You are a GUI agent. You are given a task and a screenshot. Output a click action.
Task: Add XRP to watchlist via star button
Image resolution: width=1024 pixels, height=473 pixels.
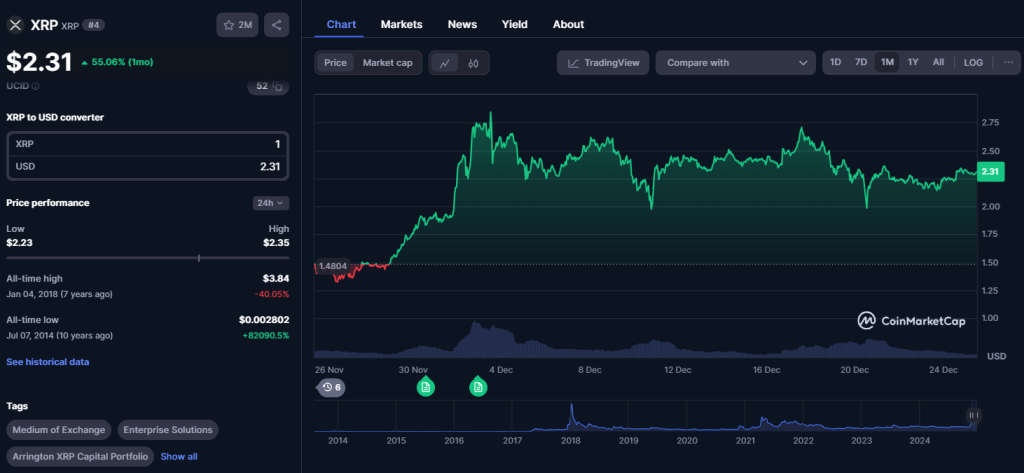tap(238, 25)
